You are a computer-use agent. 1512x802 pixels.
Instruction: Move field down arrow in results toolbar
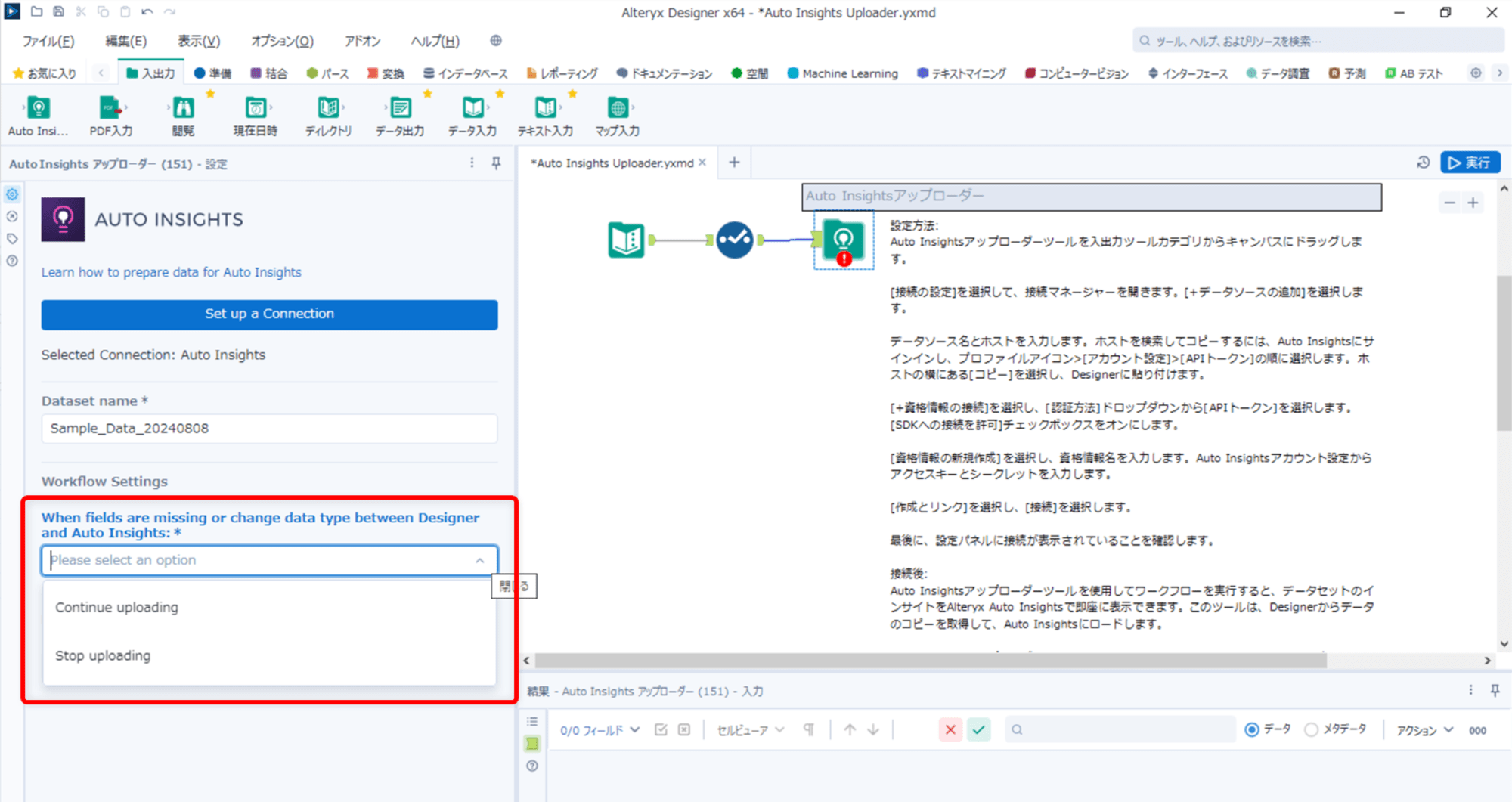[x=873, y=729]
